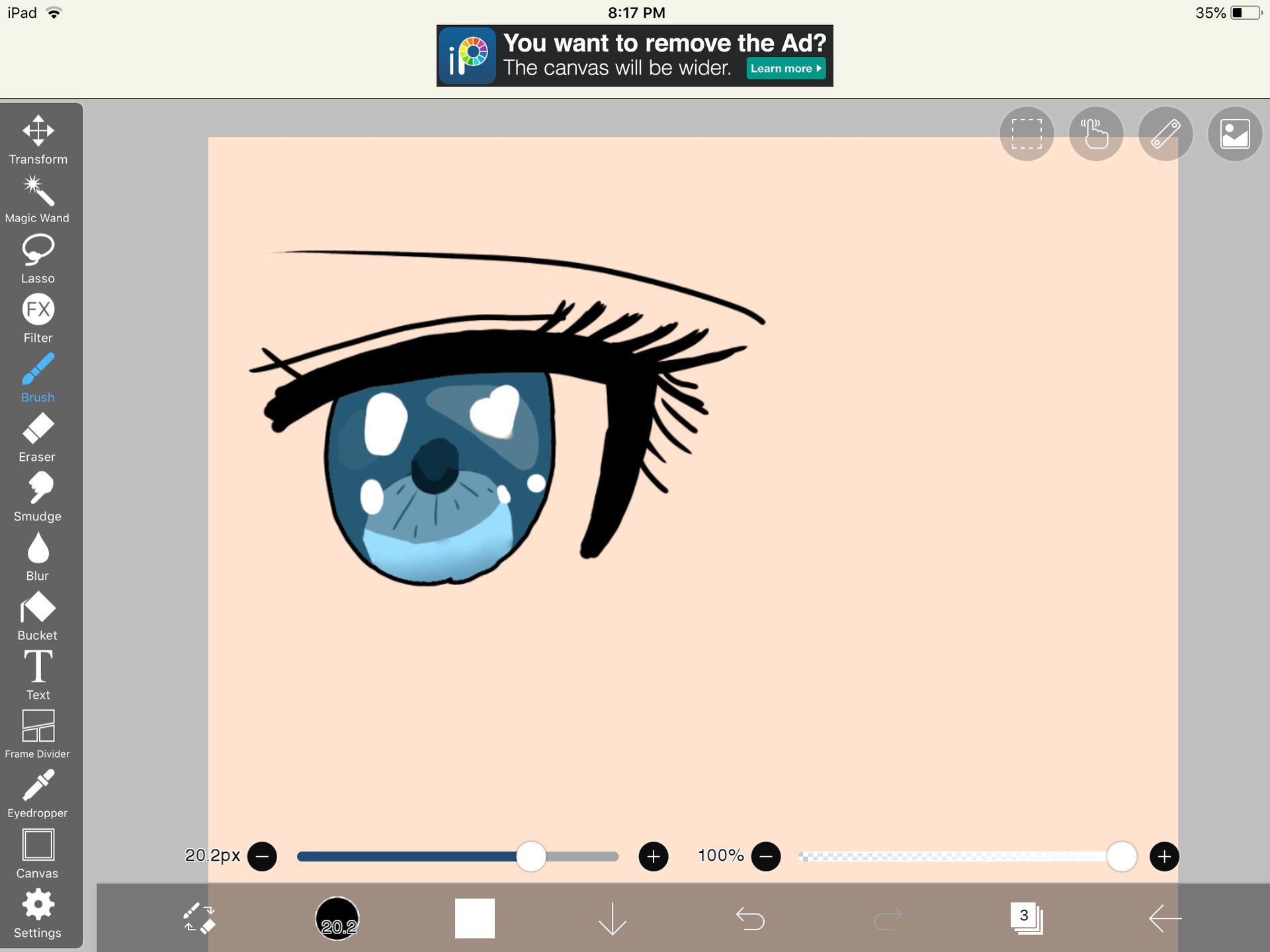This screenshot has height=952, width=1270.
Task: Select the Bucket fill tool
Action: click(38, 615)
